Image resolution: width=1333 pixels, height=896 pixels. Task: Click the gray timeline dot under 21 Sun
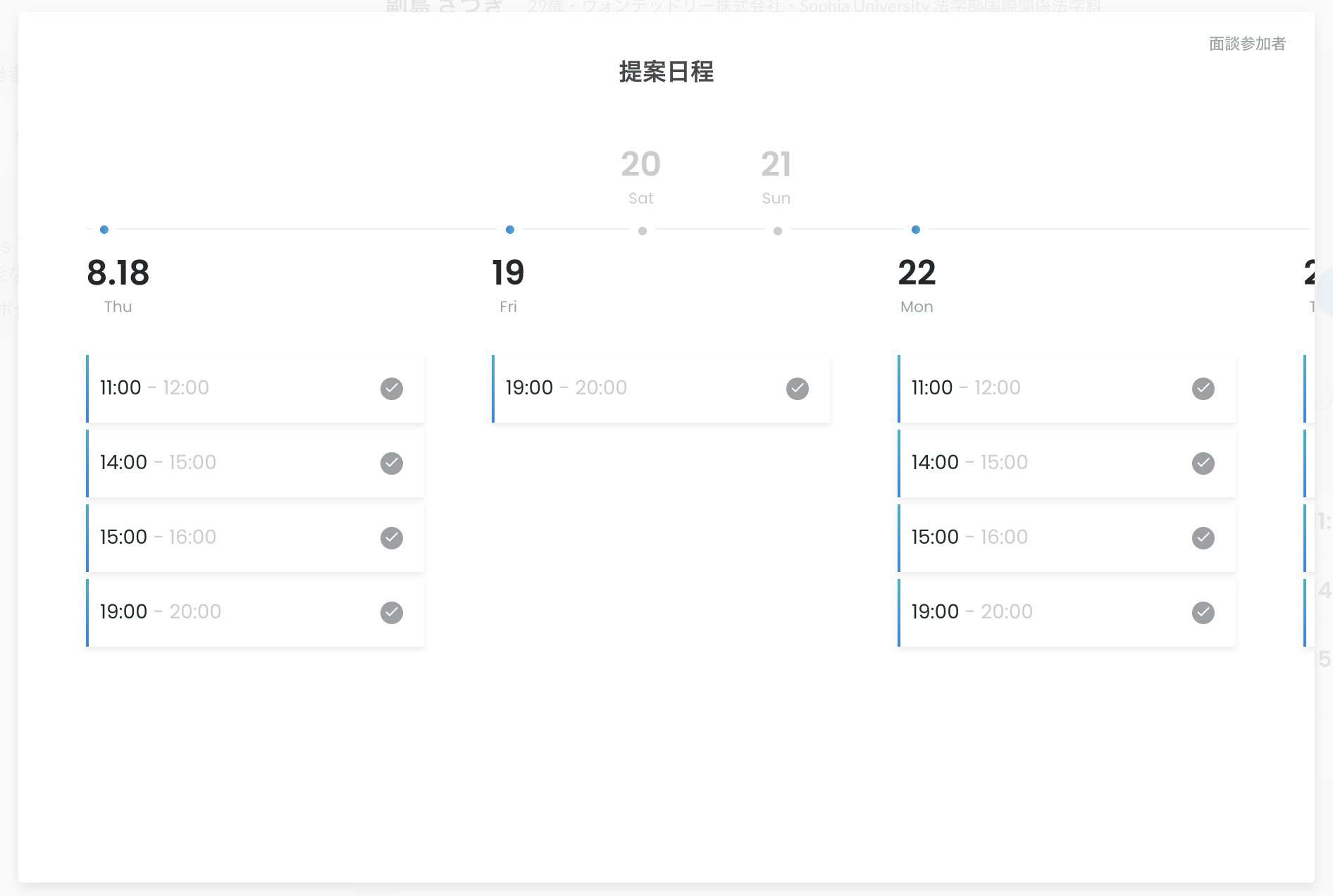point(778,231)
